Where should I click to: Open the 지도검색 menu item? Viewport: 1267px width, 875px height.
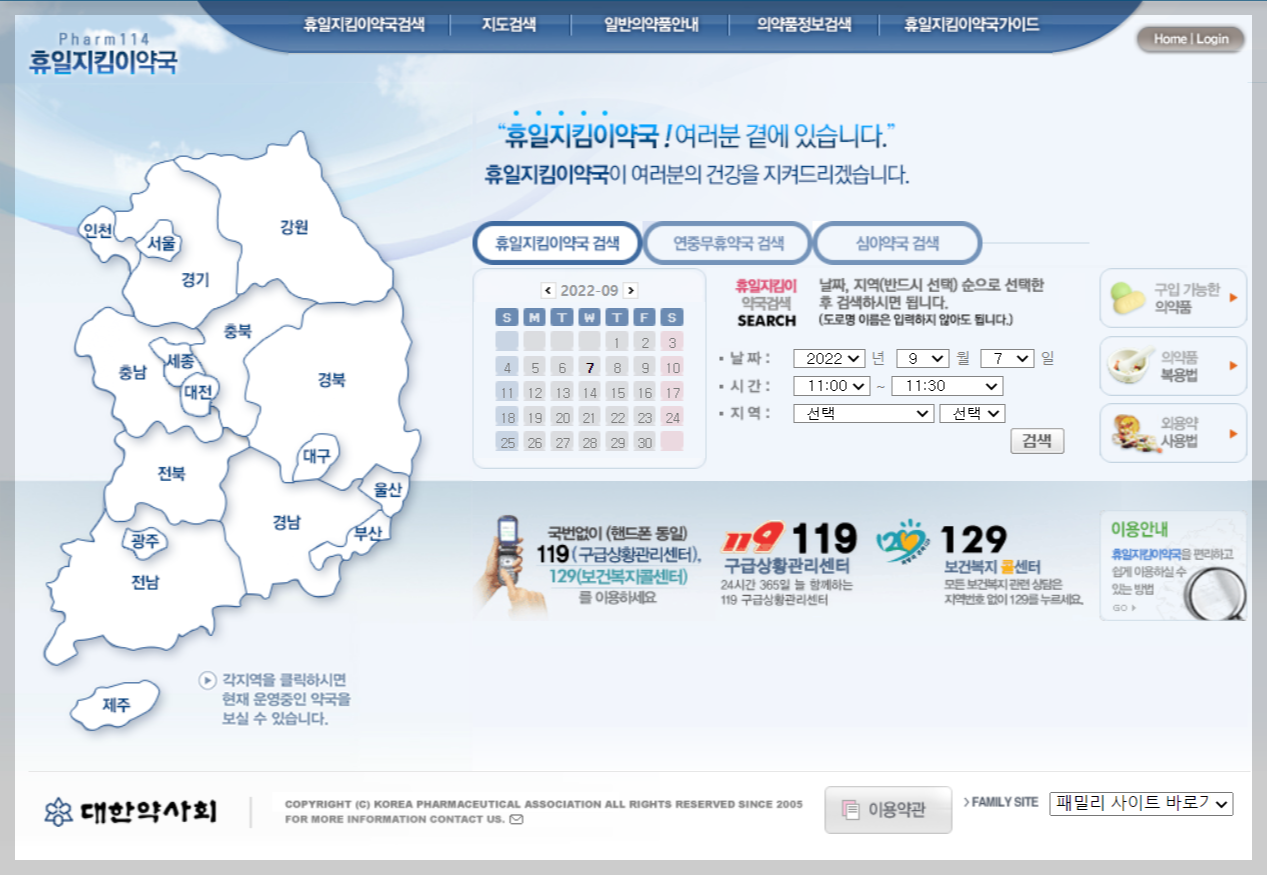click(511, 25)
